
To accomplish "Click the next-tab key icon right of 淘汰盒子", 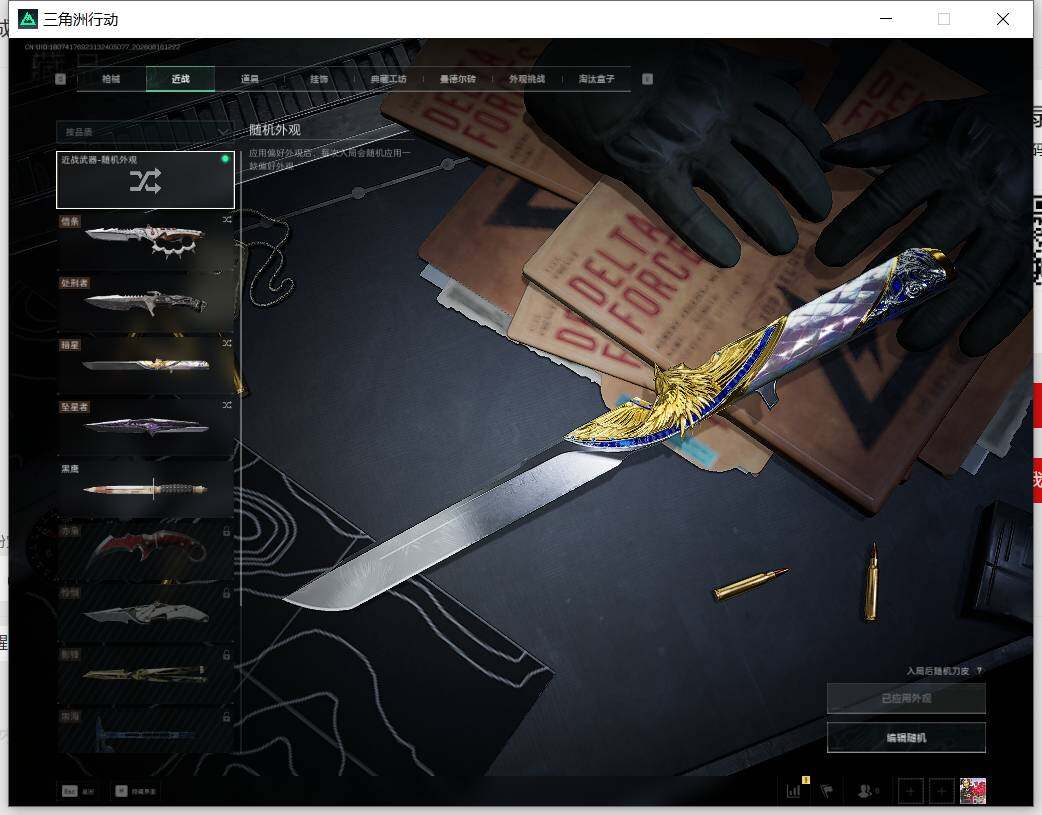I will [x=647, y=79].
